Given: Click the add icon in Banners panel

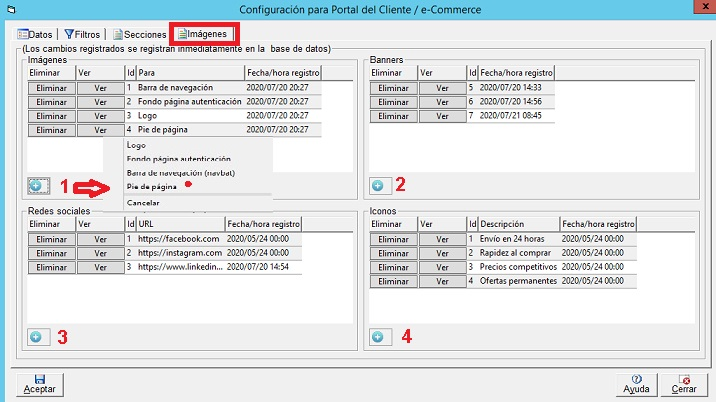Looking at the screenshot, I should (380, 185).
